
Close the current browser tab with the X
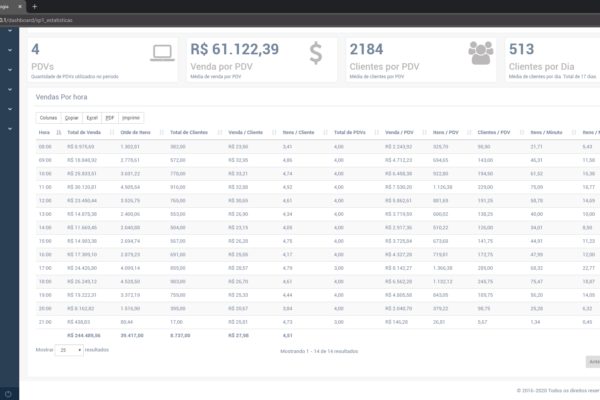pyautogui.click(x=20, y=7)
